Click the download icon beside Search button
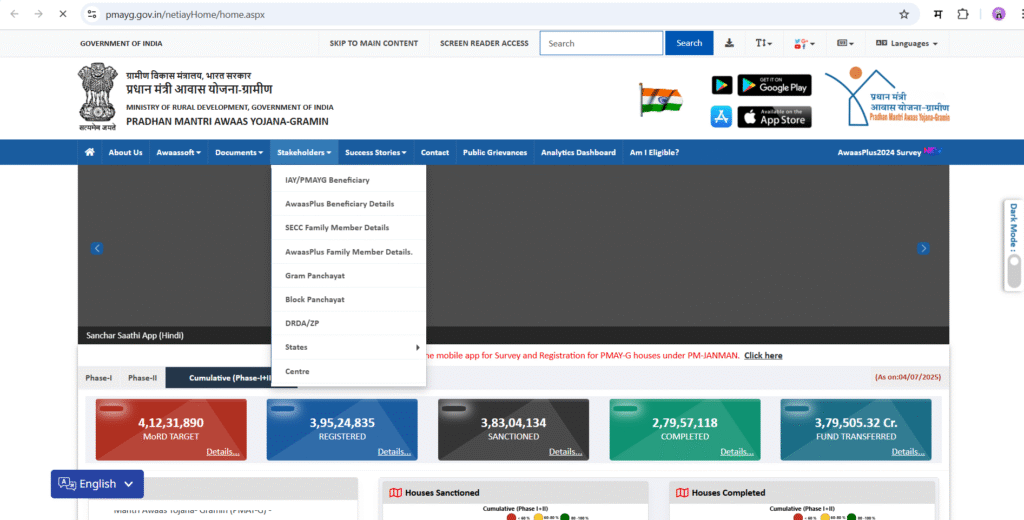Screen dimensions: 1024x520 pos(729,43)
